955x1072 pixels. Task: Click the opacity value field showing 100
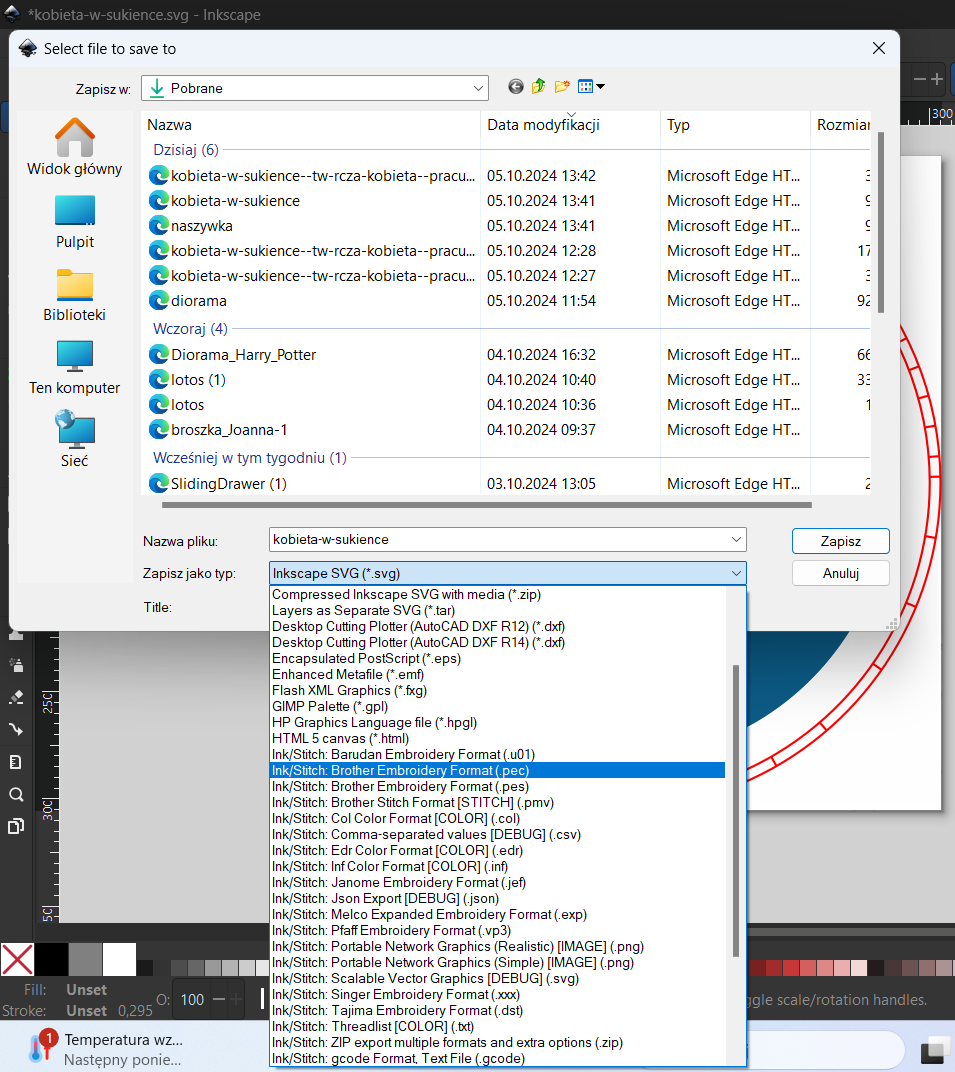(x=192, y=1000)
